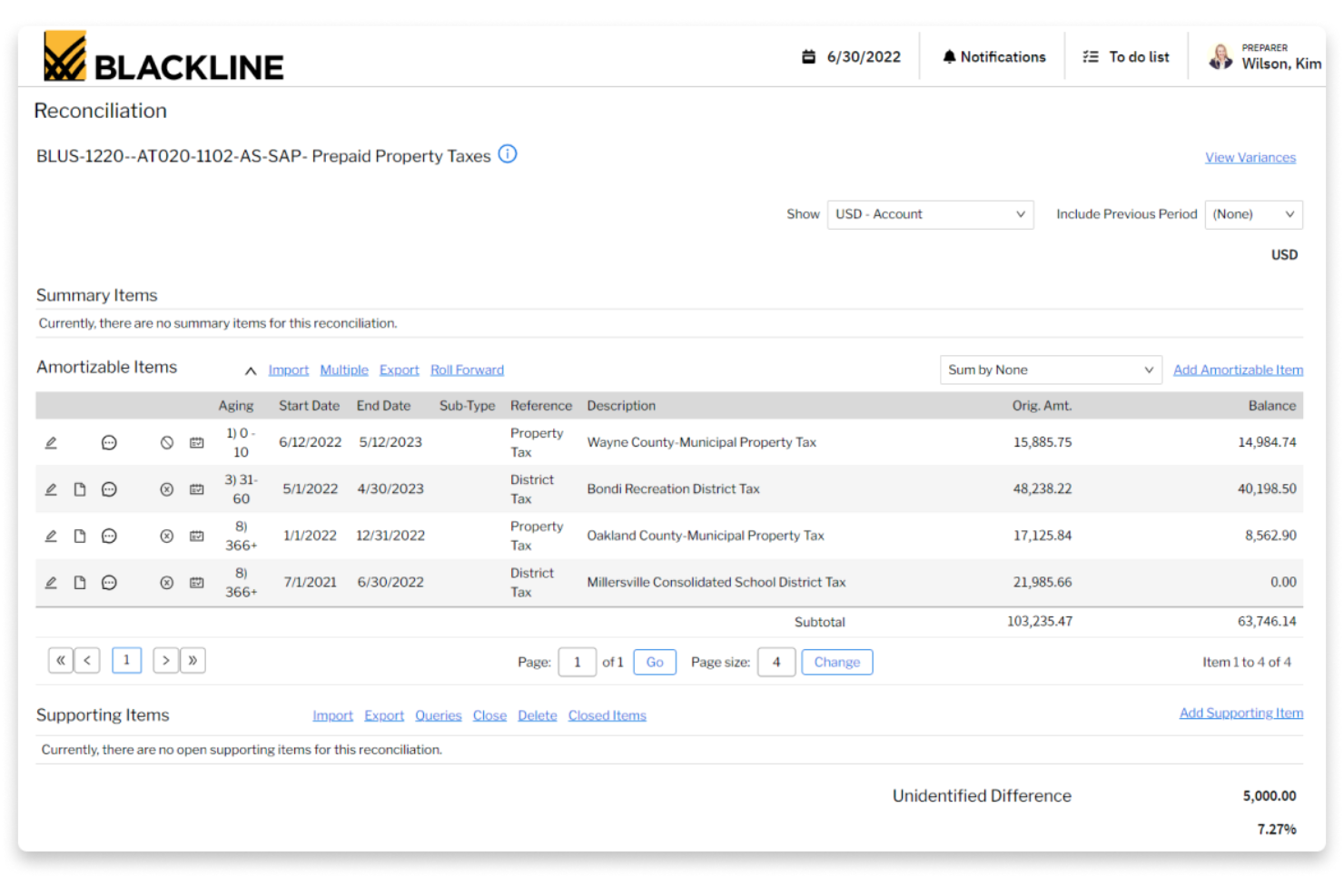Select page number 1 in pager
The width and height of the screenshot is (1344, 896).
[126, 660]
